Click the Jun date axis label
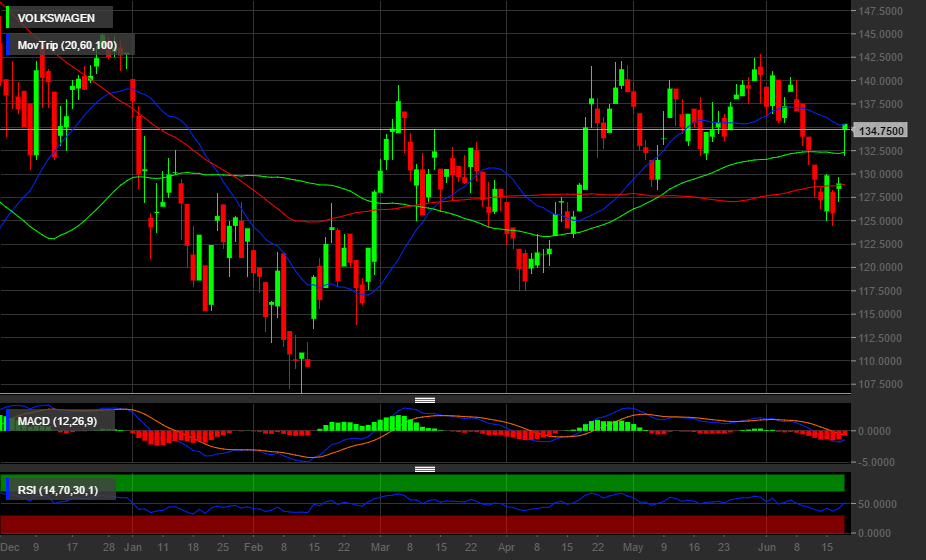The width and height of the screenshot is (926, 560). coord(767,548)
